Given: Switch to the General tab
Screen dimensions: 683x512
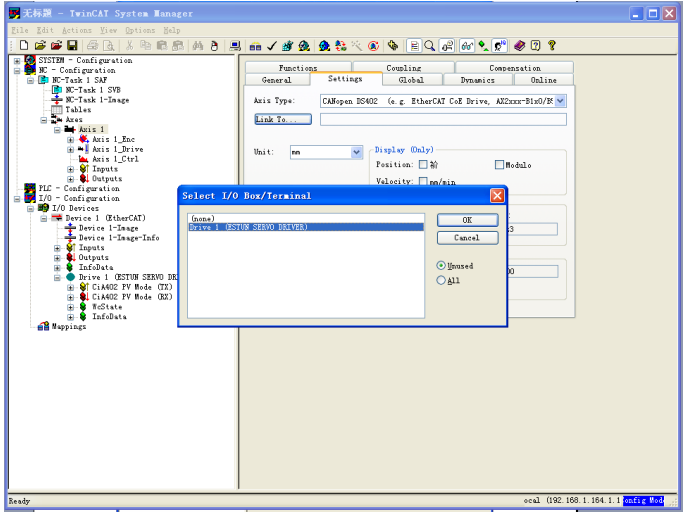Looking at the screenshot, I should pyautogui.click(x=277, y=80).
